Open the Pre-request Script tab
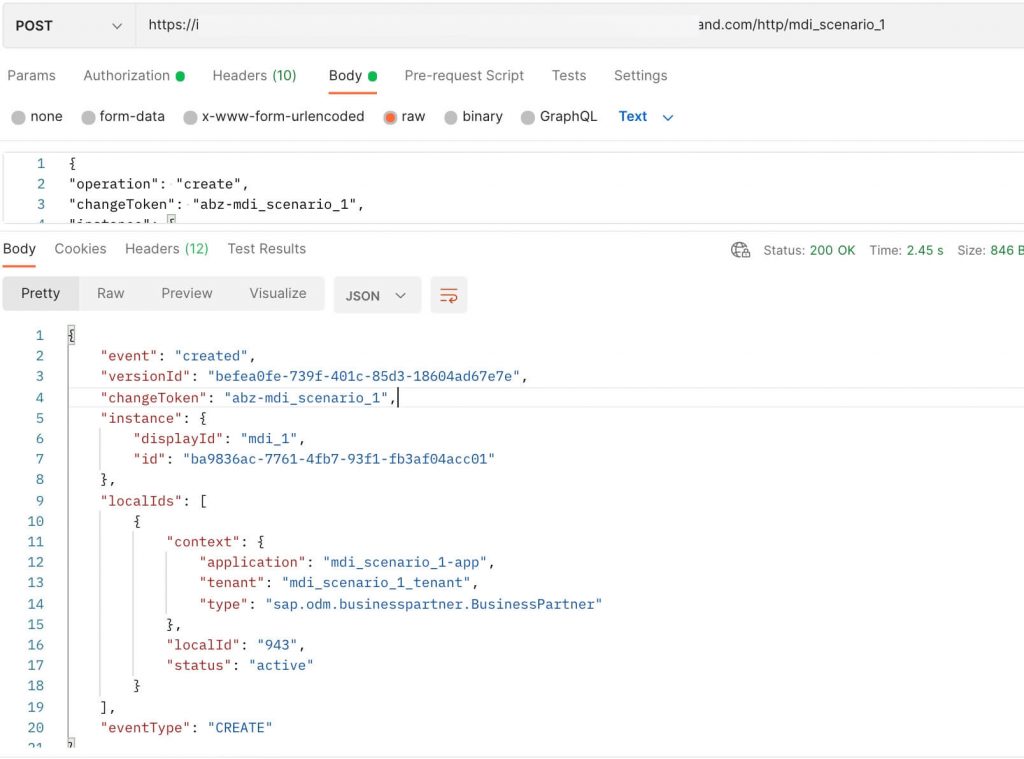The width and height of the screenshot is (1024, 759). click(x=464, y=76)
